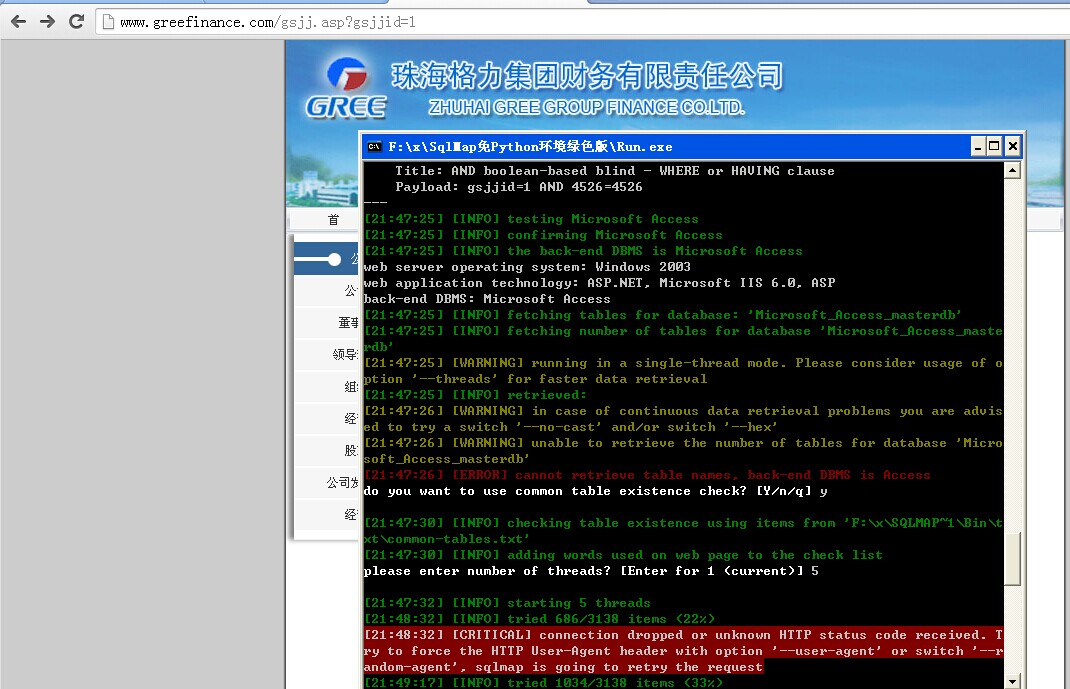Click the 'adding words used on web page' line
The height and width of the screenshot is (689, 1070).
click(x=623, y=555)
